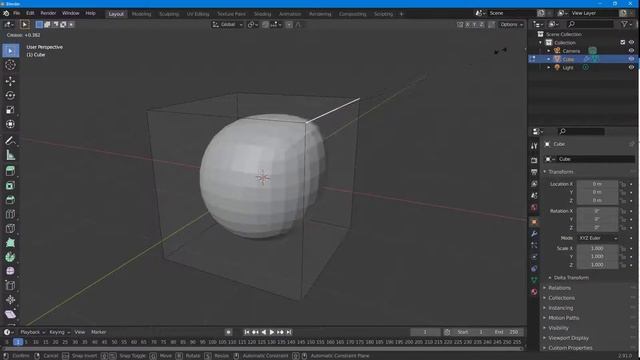640x360 pixels.
Task: Pick the Extrude Region tool
Action: tap(10, 171)
